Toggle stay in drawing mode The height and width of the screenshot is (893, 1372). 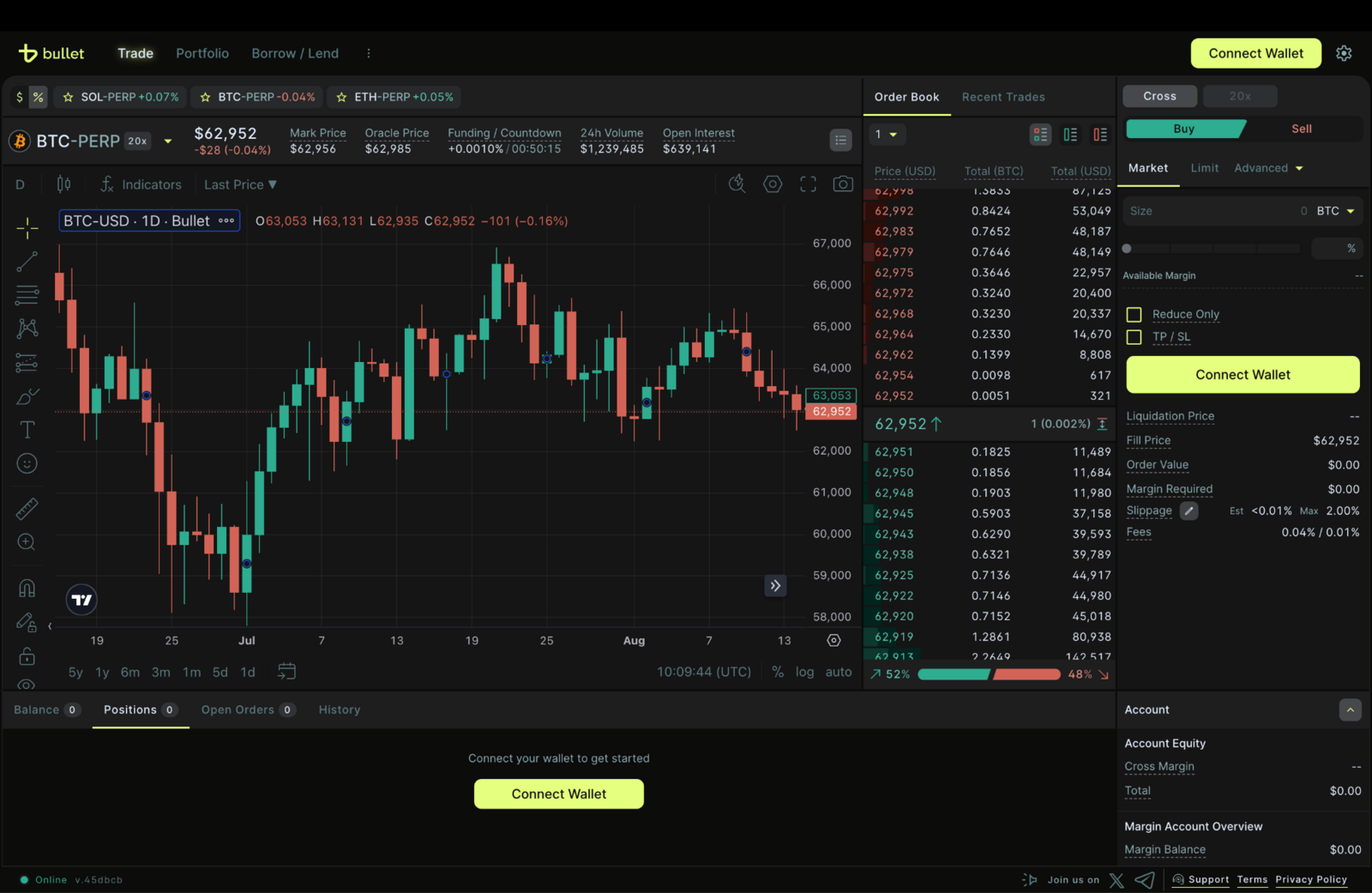tap(27, 623)
